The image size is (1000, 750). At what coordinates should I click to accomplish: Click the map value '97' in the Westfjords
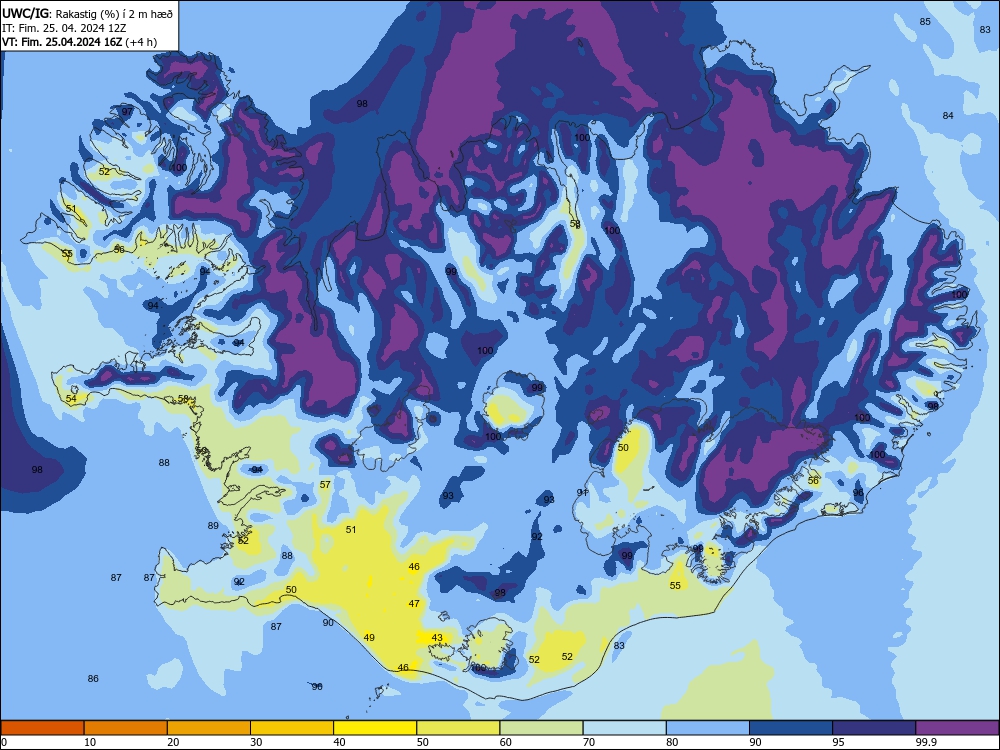tap(127, 112)
